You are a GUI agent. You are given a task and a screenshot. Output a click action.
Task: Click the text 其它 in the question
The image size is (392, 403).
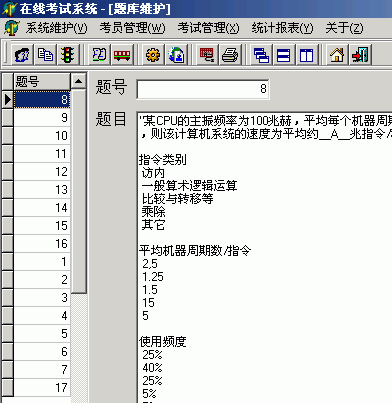pos(153,224)
